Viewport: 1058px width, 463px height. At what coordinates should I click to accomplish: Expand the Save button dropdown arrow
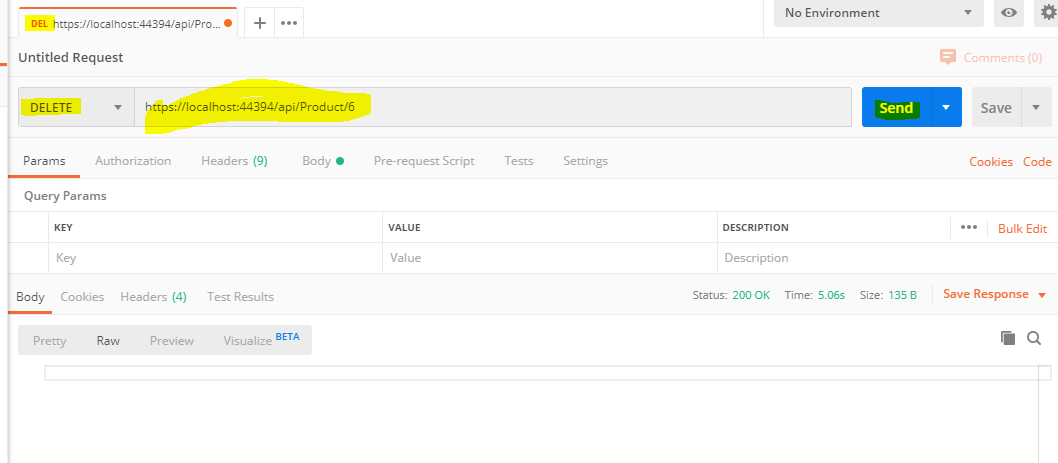pos(1036,107)
